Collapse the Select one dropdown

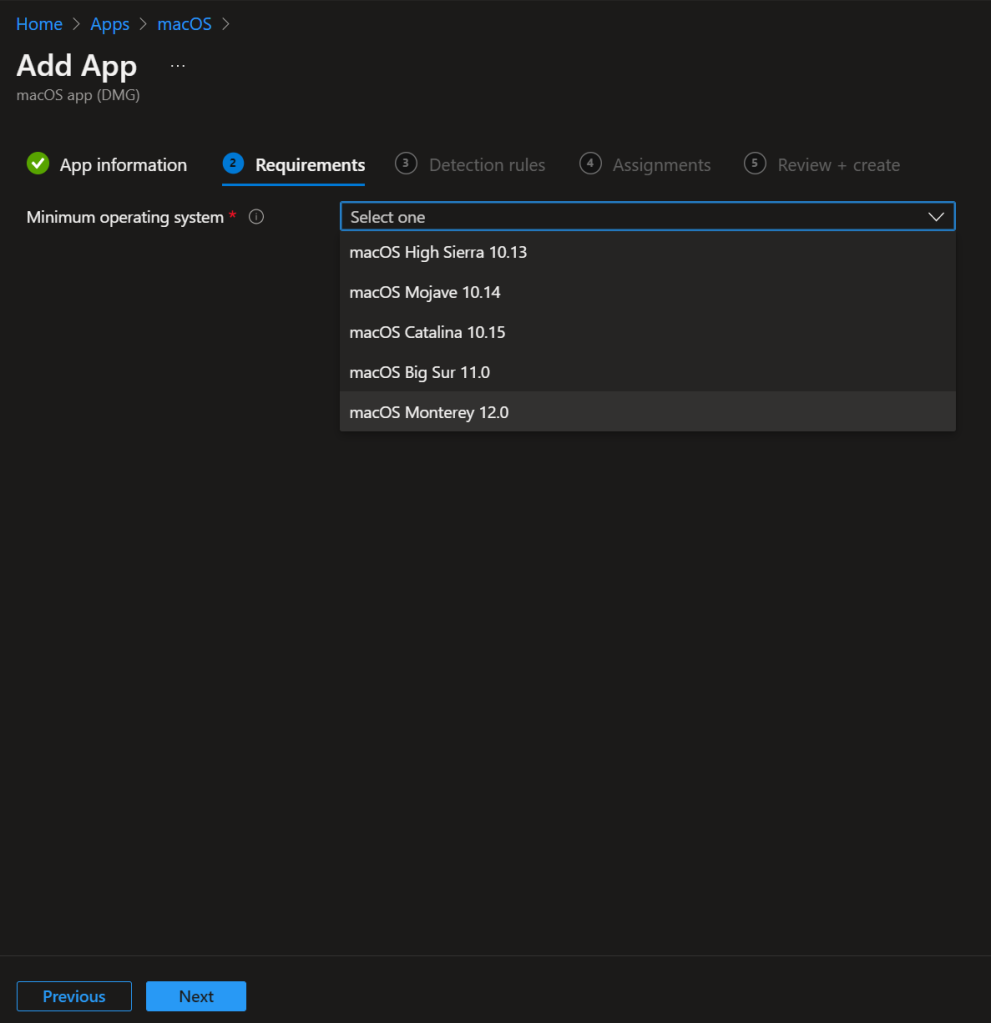click(x=647, y=217)
